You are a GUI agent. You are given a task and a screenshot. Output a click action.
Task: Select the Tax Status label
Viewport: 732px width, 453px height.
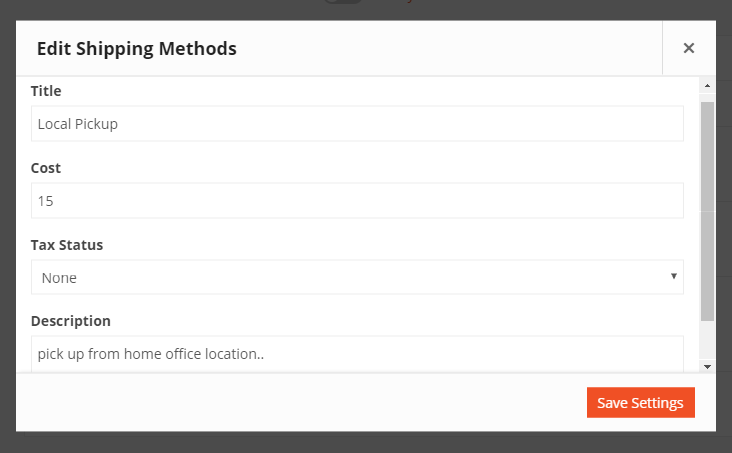tap(67, 245)
